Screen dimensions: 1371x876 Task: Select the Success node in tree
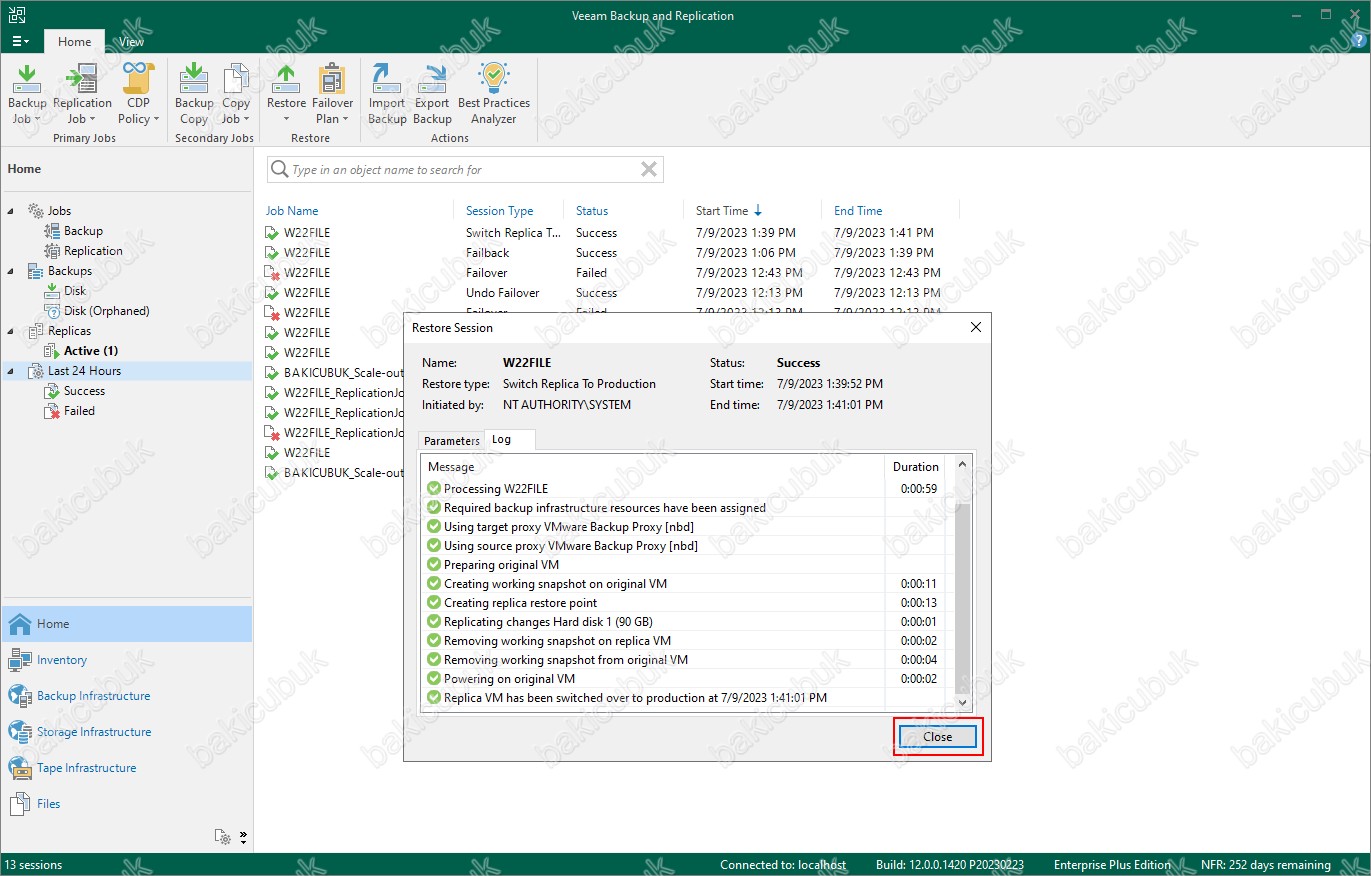pyautogui.click(x=84, y=391)
